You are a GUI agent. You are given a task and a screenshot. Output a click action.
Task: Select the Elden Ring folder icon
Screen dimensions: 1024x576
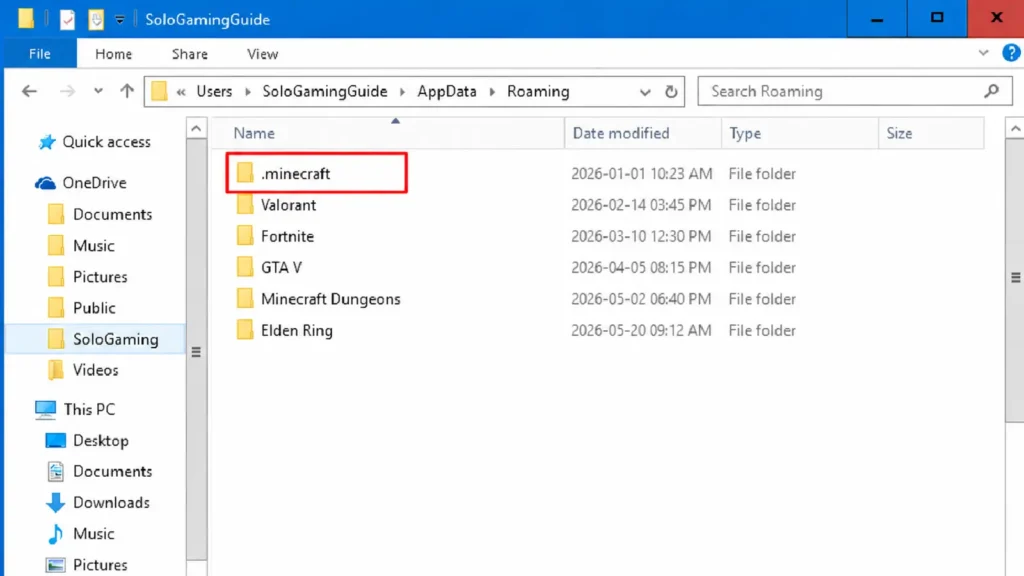245,330
